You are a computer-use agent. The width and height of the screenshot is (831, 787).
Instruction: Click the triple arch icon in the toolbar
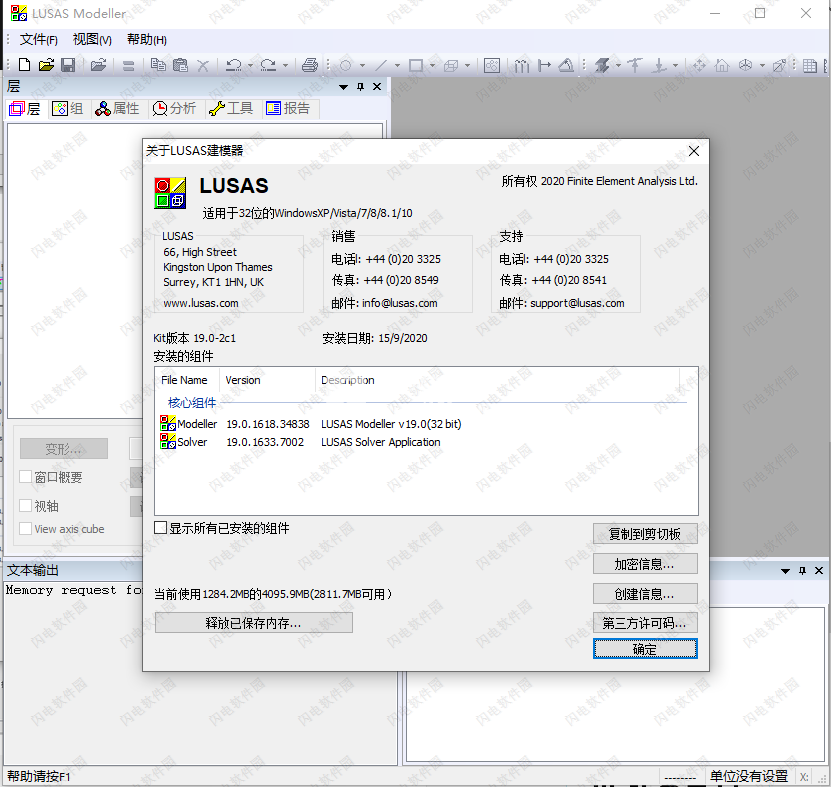pos(521,65)
